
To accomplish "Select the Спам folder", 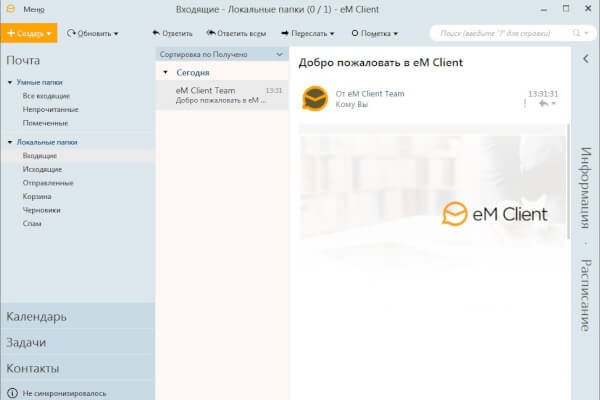I will pyautogui.click(x=32, y=224).
